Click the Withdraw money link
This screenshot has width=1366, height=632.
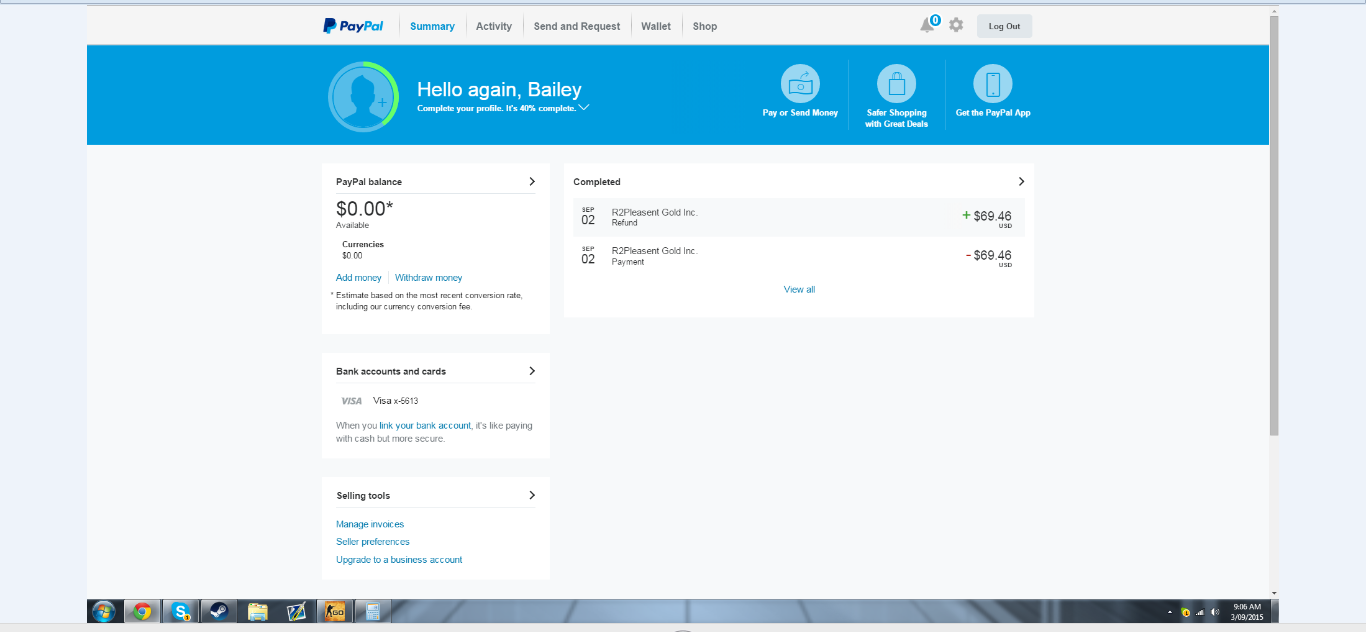tap(429, 278)
